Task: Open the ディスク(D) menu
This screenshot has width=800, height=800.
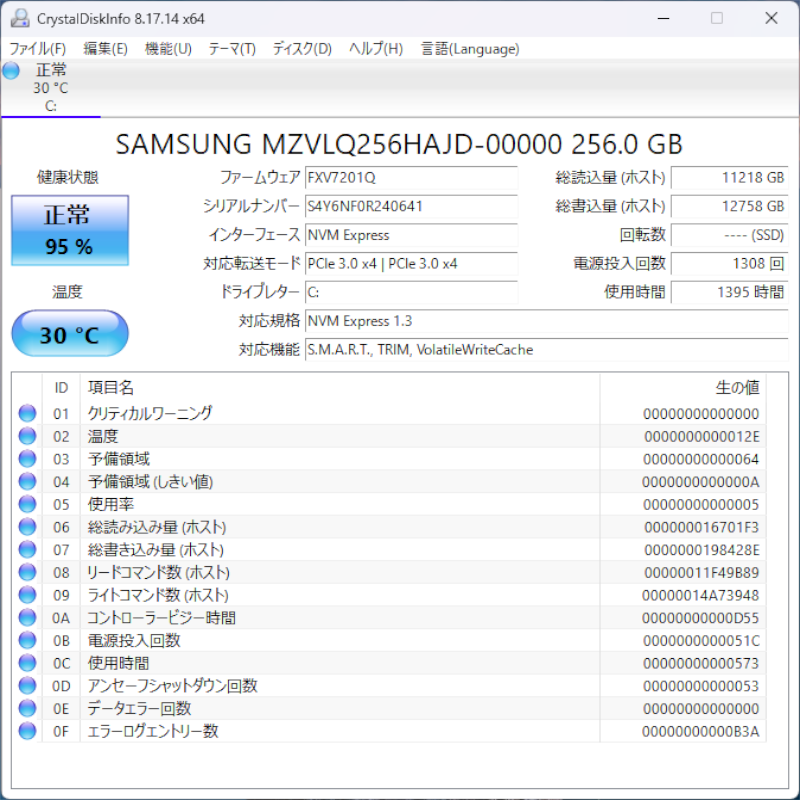Action: (302, 49)
